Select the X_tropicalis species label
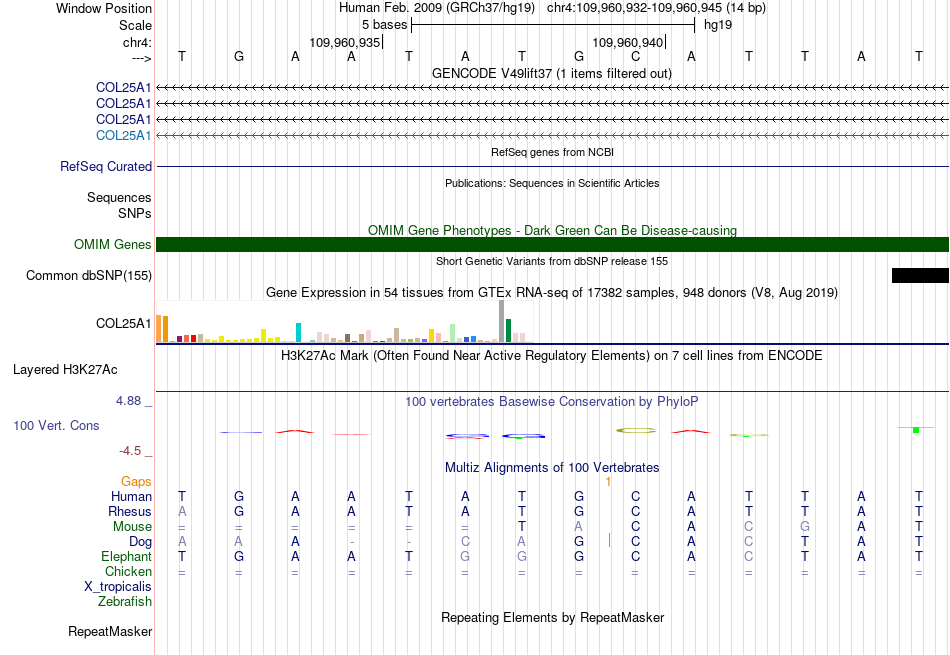The width and height of the screenshot is (950, 655). (118, 587)
